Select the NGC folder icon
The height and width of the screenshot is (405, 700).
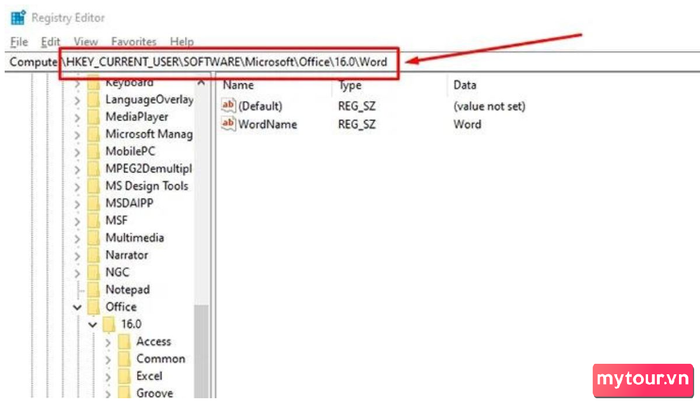click(x=94, y=272)
